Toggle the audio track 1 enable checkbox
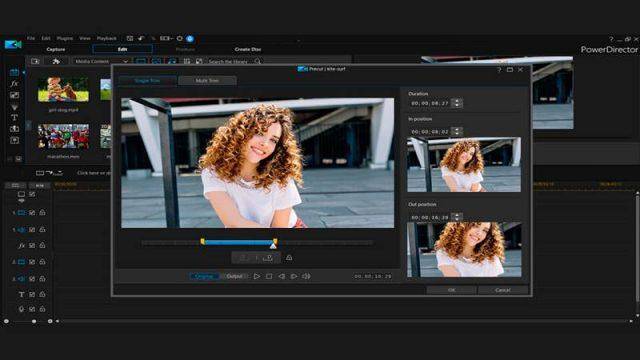Viewport: 640px width, 360px height. [x=32, y=230]
